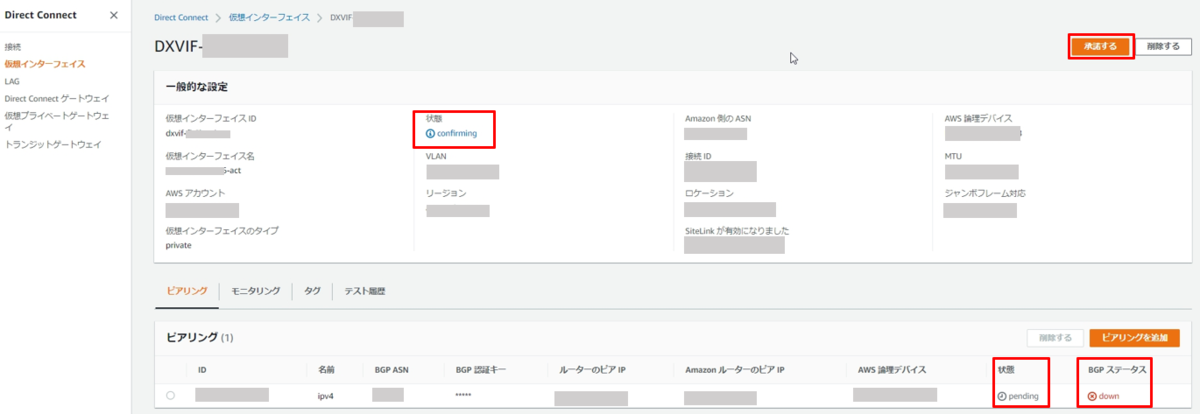Click the ID column header
Screen dimensions: 1200x414
(202, 370)
